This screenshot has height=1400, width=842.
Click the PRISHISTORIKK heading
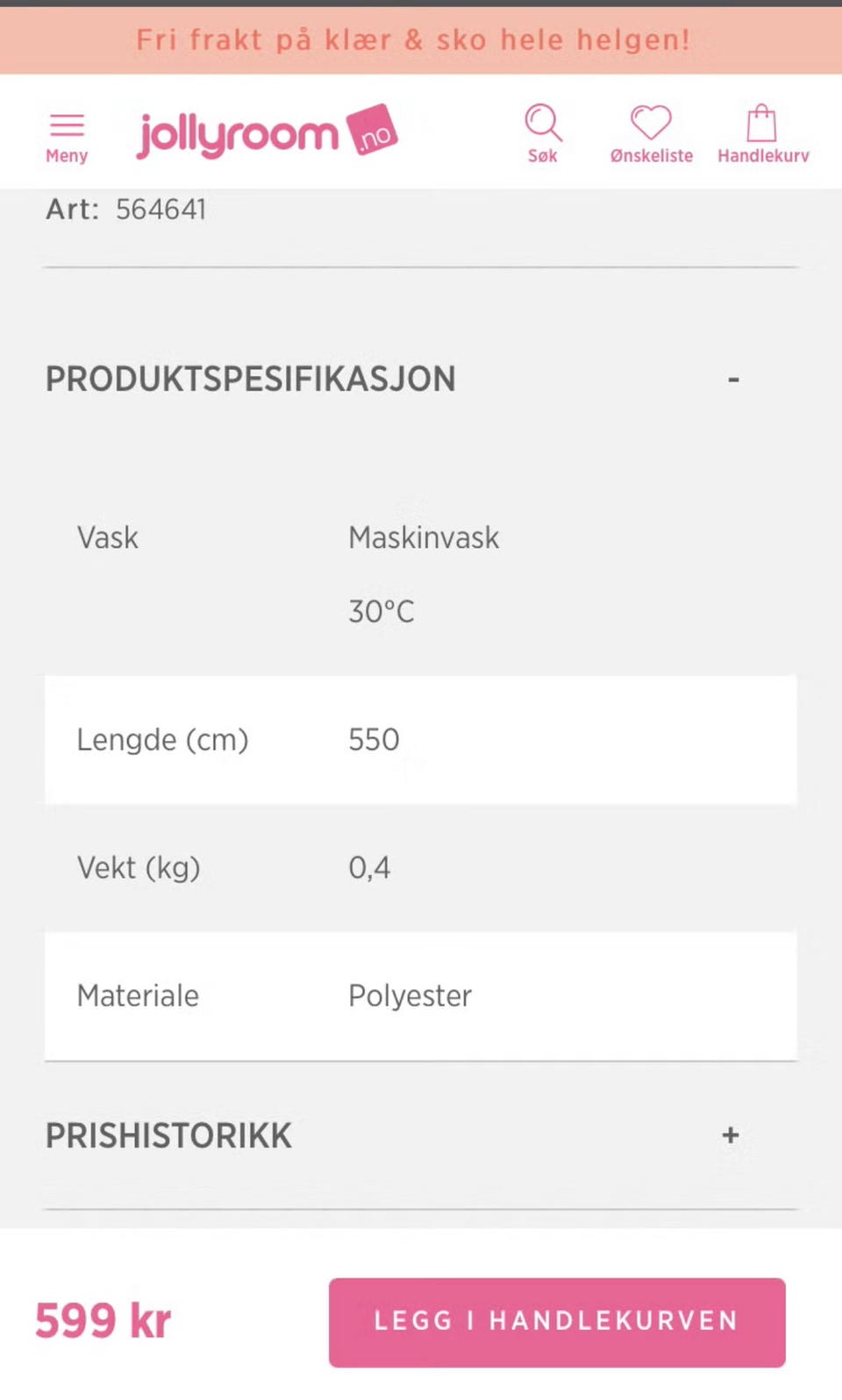tap(168, 1136)
